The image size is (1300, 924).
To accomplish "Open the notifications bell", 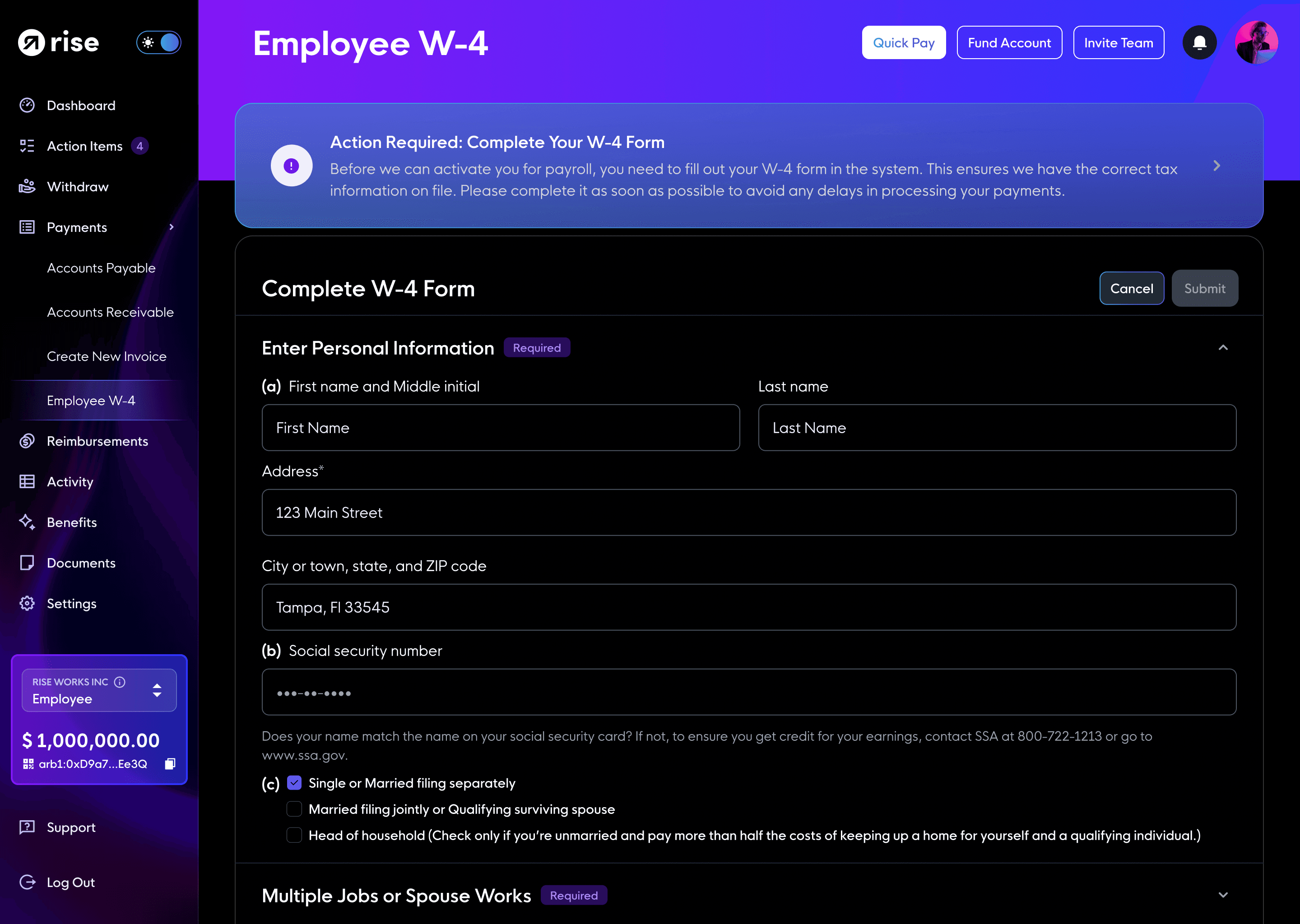I will coord(1199,43).
